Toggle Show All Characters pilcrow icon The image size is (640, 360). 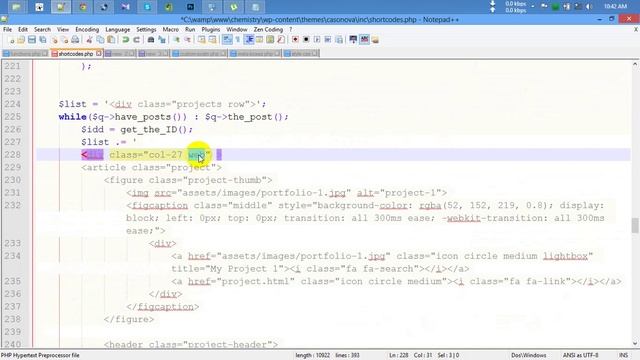pos(238,40)
